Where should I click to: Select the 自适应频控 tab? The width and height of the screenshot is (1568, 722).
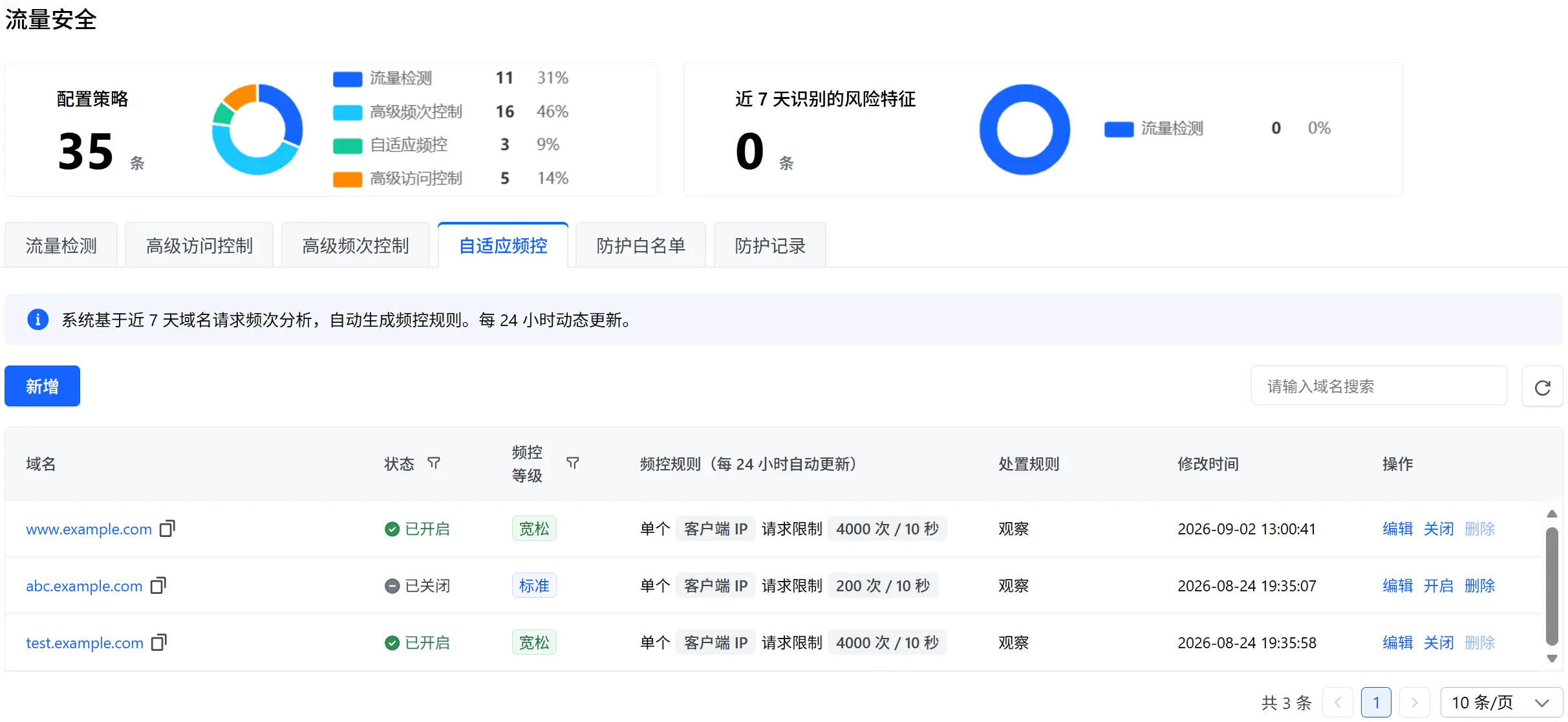click(x=503, y=245)
